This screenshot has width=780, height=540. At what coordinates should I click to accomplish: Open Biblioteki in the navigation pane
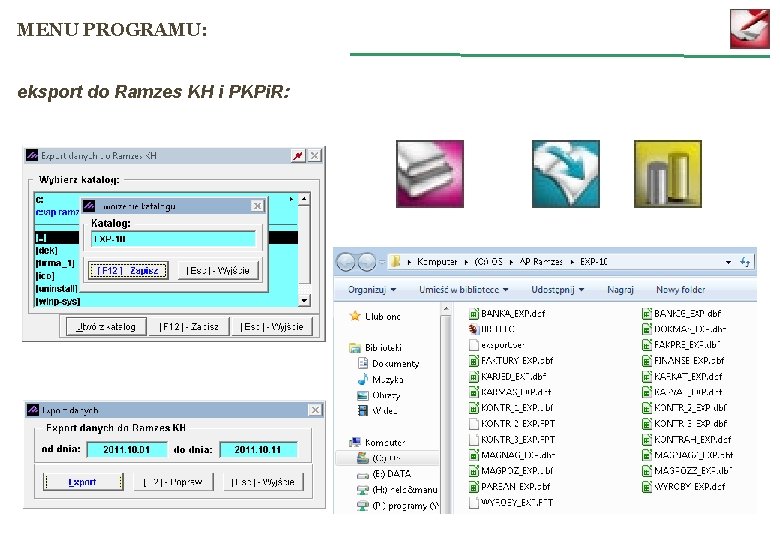coord(376,348)
